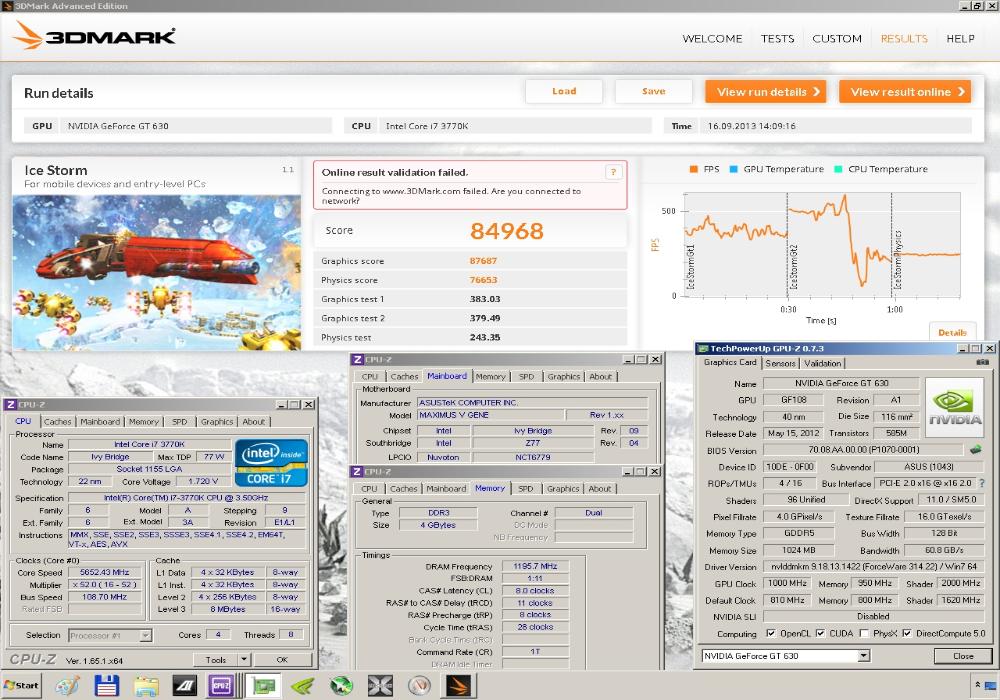Click the gray X taskbar icon
Image resolution: width=1000 pixels, height=700 pixels.
pos(380,686)
